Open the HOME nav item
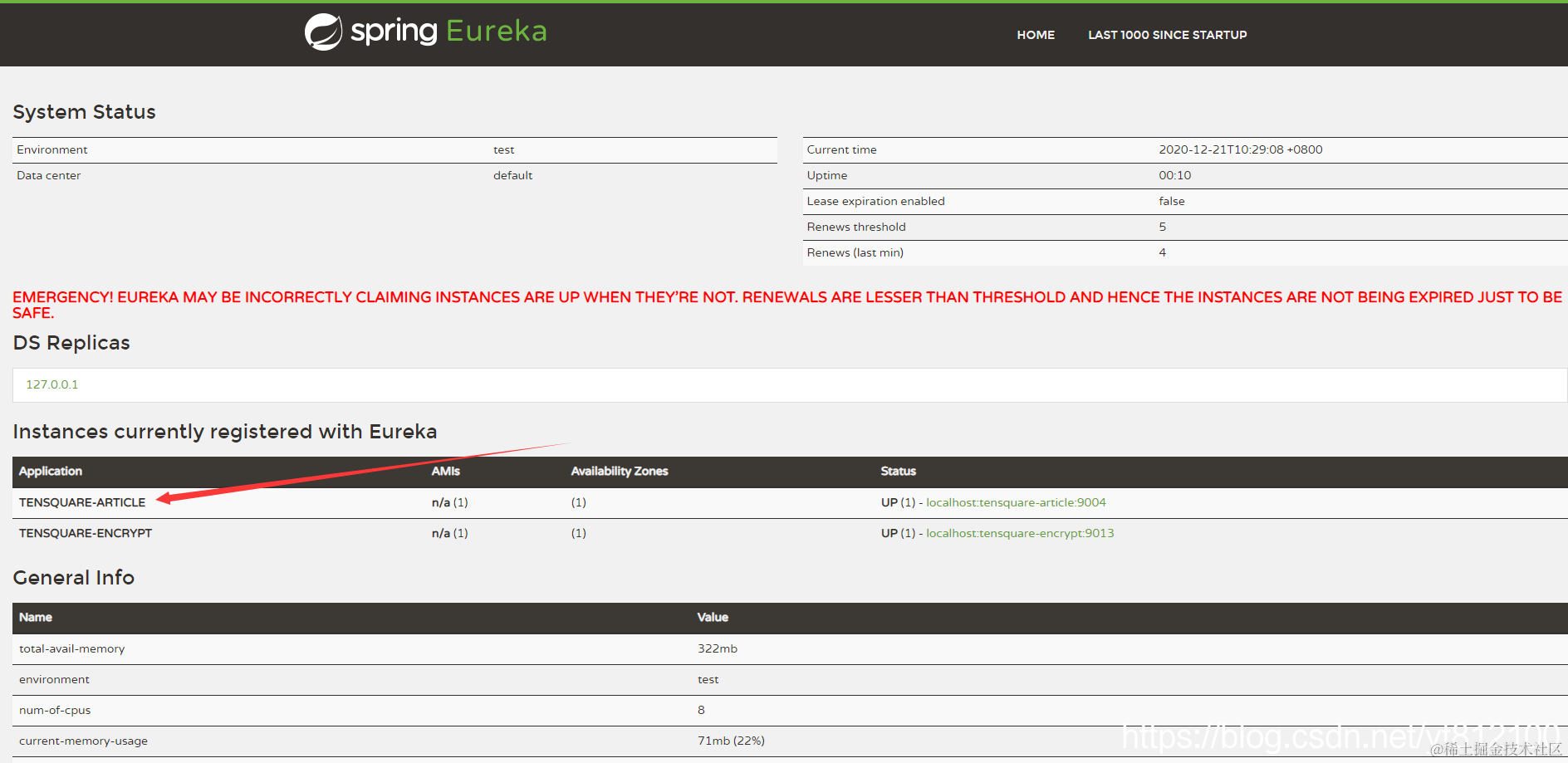Viewport: 1568px width, 763px height. [1036, 35]
